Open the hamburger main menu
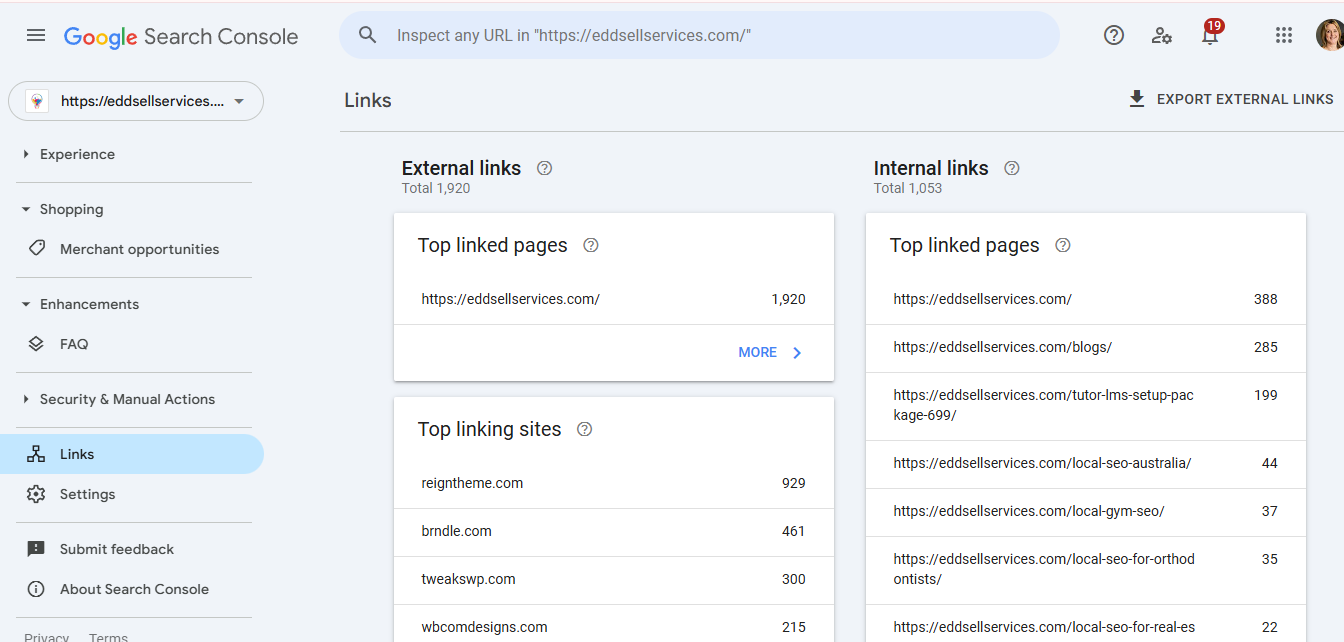 coord(36,36)
